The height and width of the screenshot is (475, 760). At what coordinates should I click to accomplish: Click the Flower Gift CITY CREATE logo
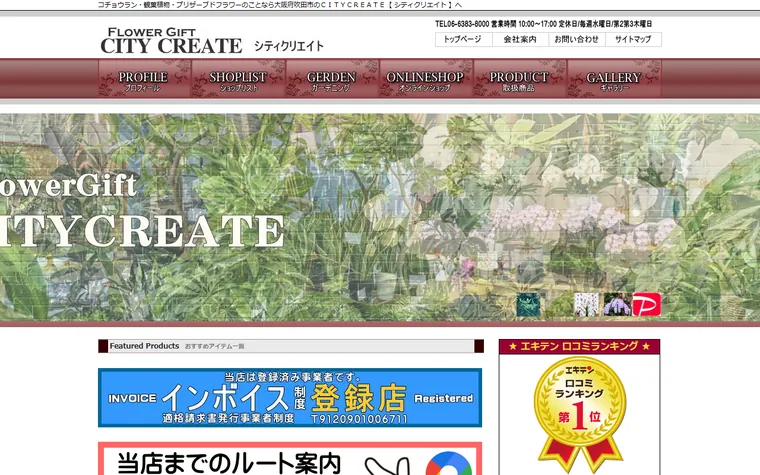point(171,41)
